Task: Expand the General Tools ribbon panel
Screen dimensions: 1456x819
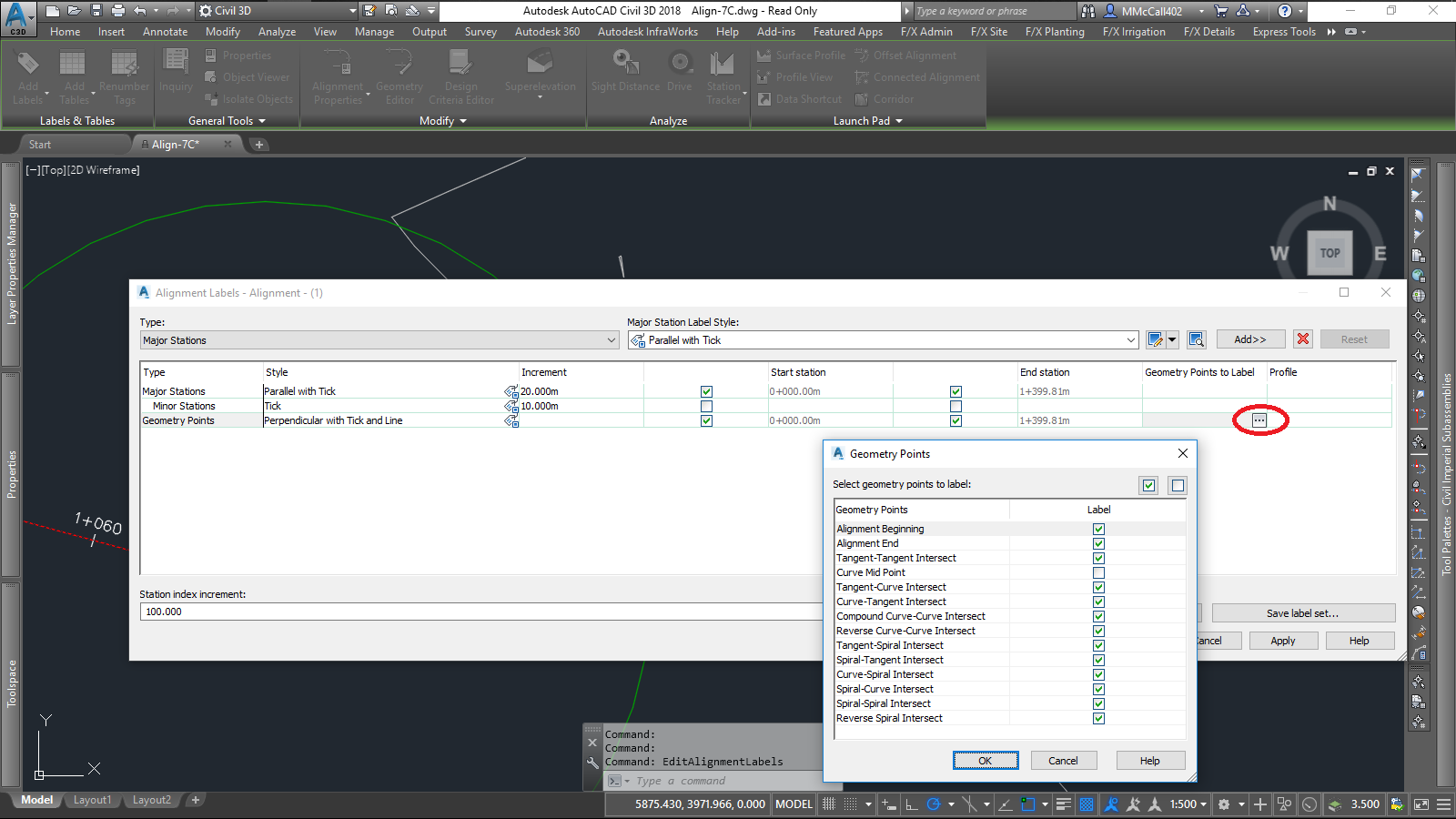Action: tap(227, 120)
